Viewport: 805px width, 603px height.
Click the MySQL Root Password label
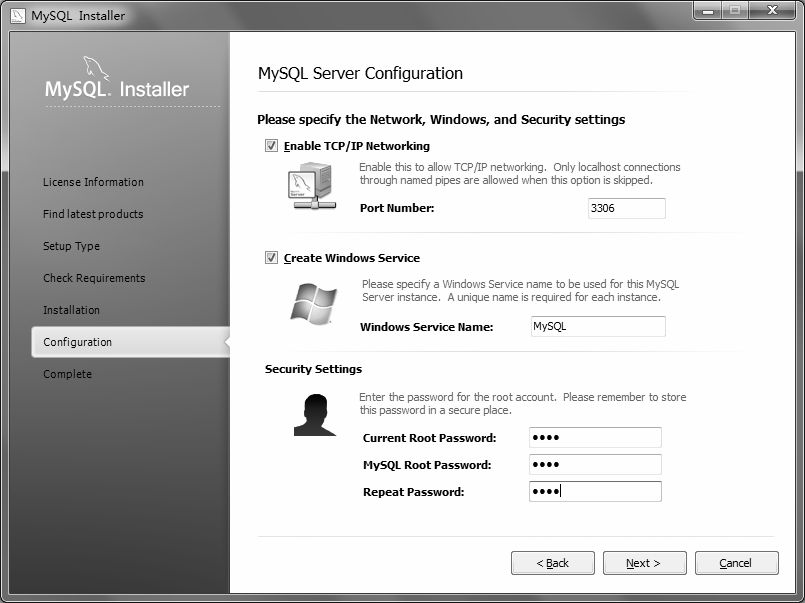(x=427, y=465)
